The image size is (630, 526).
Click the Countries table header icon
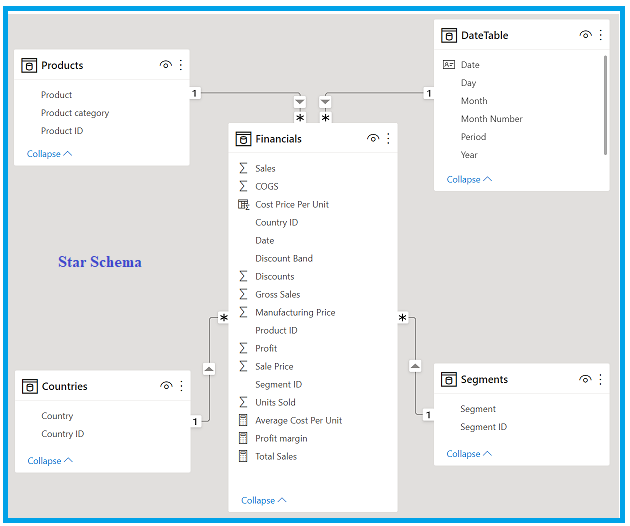pos(29,386)
